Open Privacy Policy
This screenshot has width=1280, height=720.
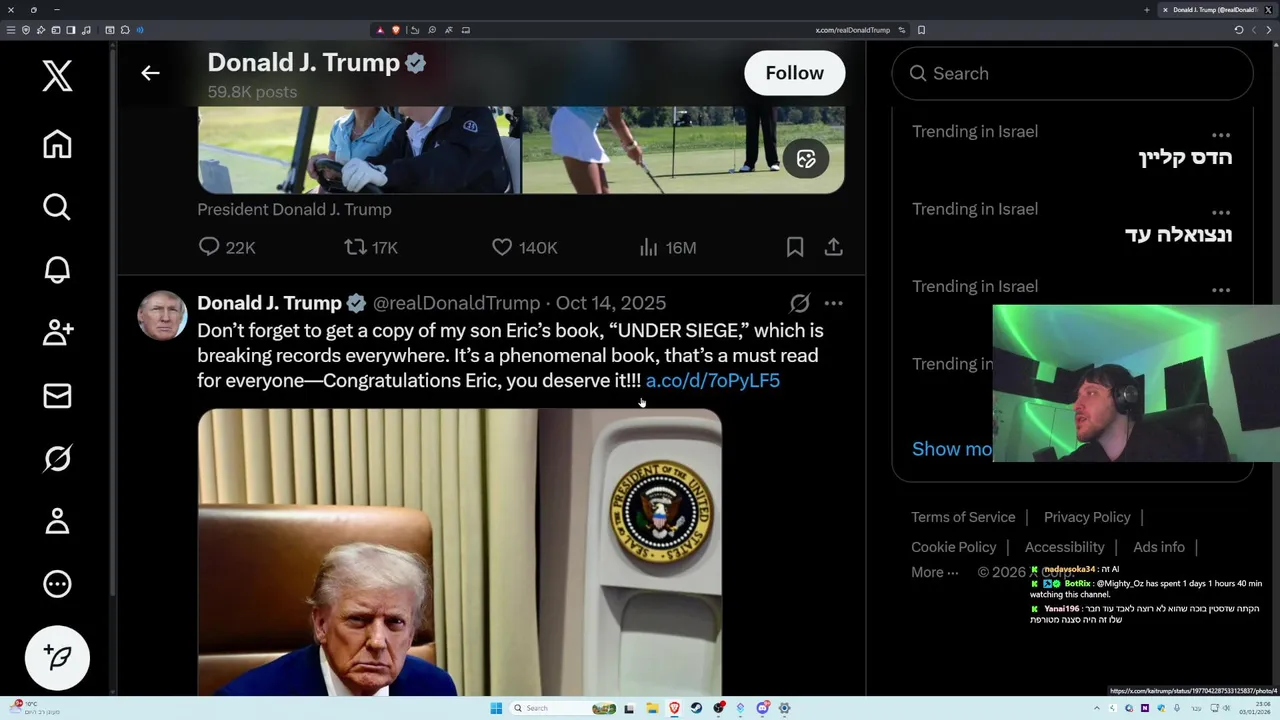tap(1087, 517)
